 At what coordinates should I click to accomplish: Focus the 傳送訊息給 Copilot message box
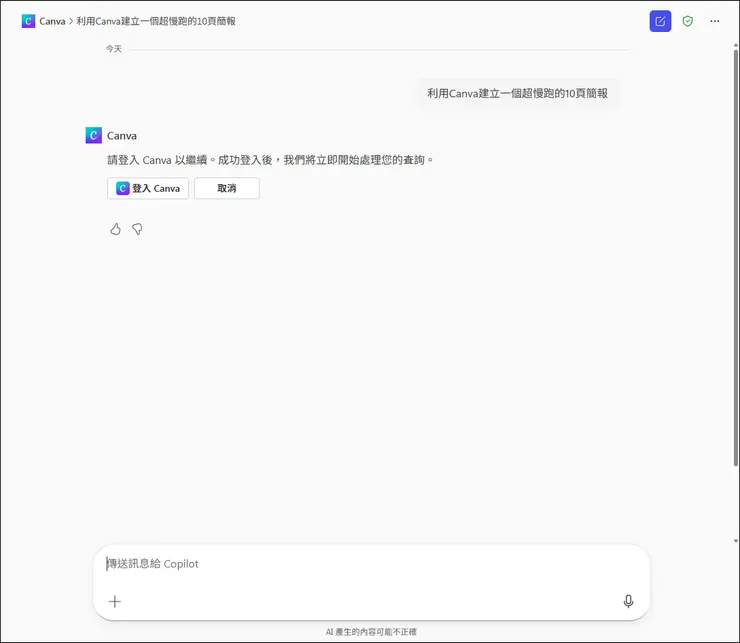point(371,564)
